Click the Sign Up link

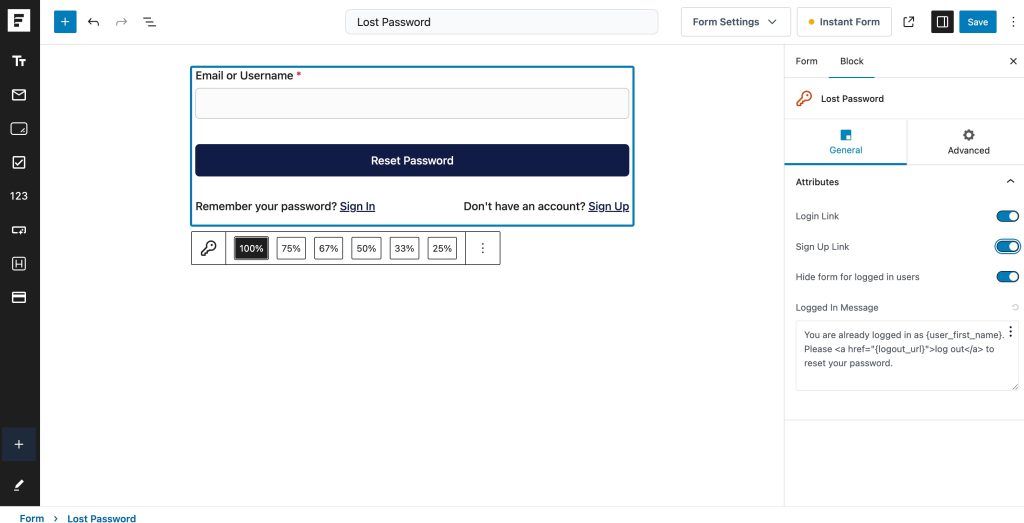point(609,206)
